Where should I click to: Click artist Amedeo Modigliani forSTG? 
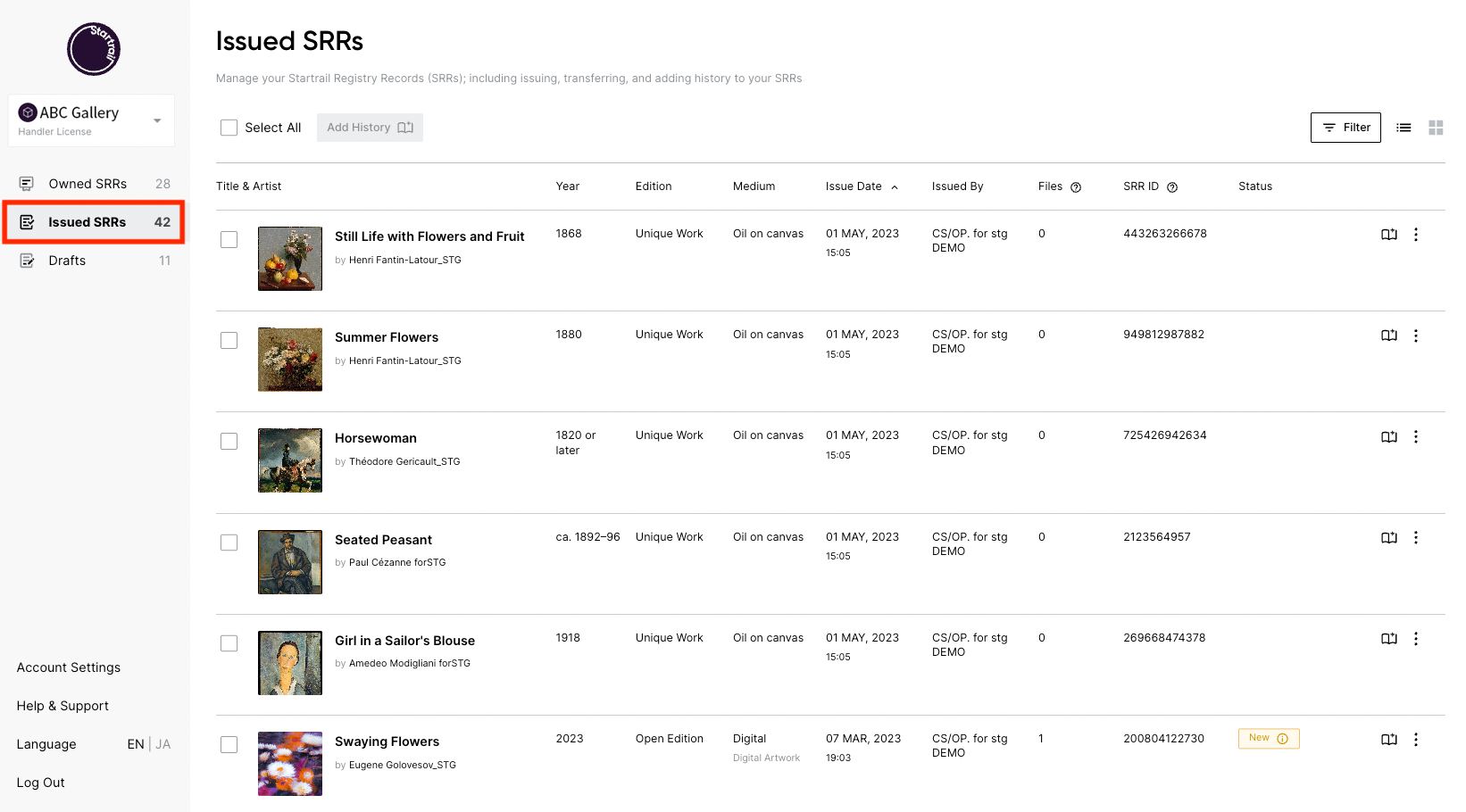[x=410, y=663]
